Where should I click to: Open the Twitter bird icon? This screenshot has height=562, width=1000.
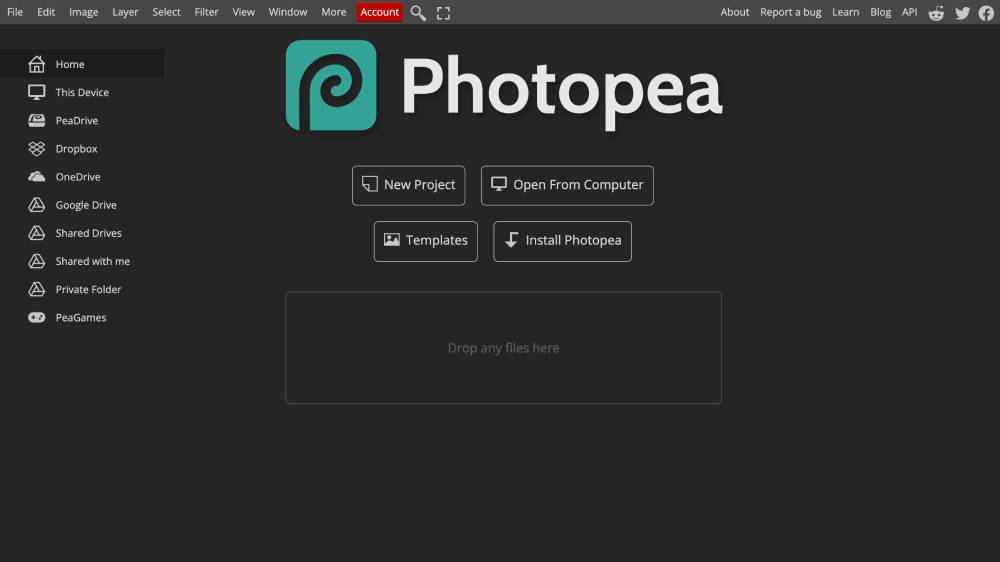click(962, 13)
